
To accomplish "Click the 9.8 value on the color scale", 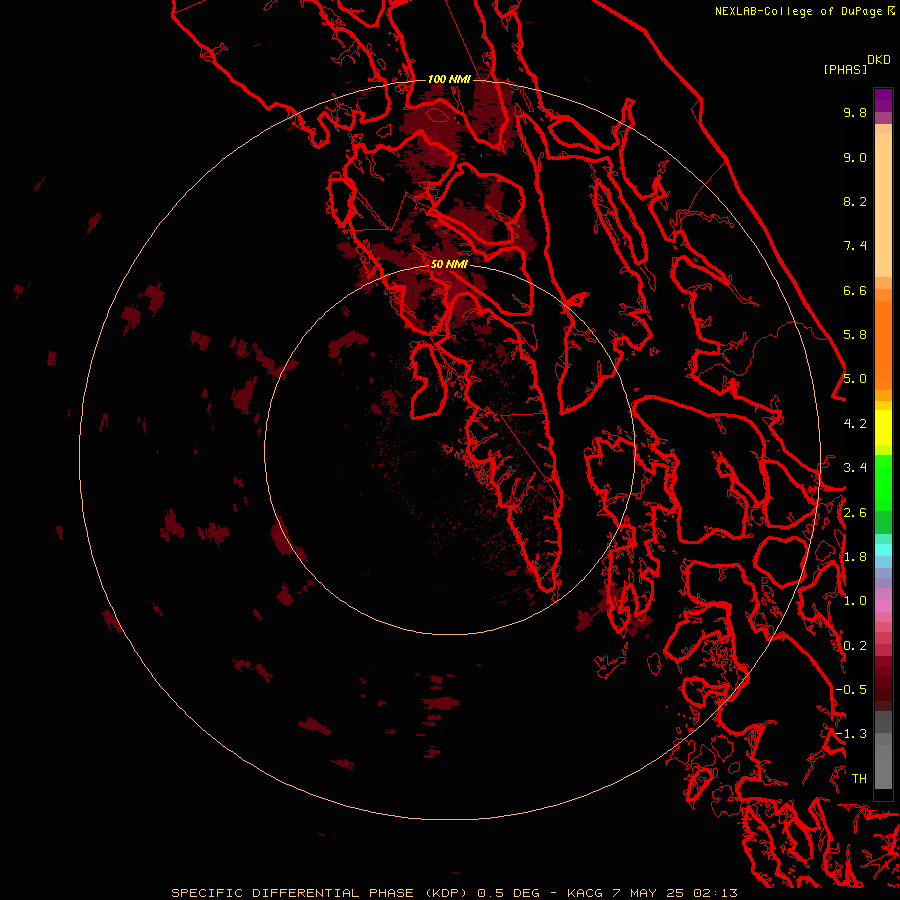I will click(855, 112).
